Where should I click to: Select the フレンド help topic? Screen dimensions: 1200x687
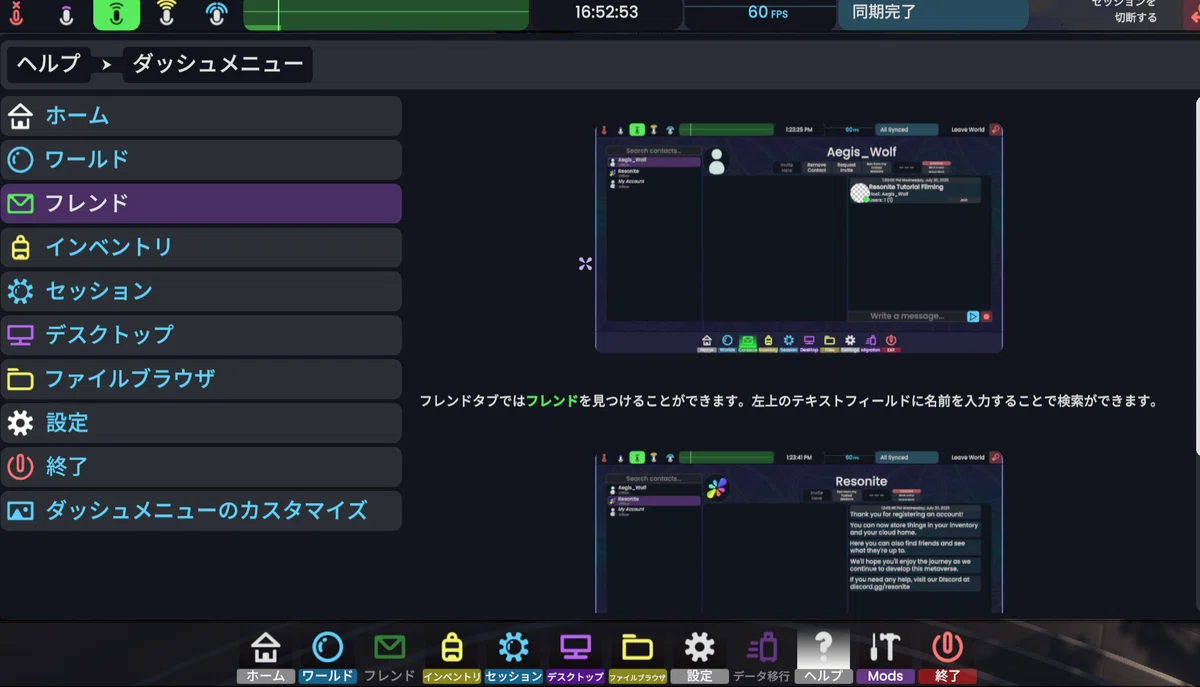201,203
